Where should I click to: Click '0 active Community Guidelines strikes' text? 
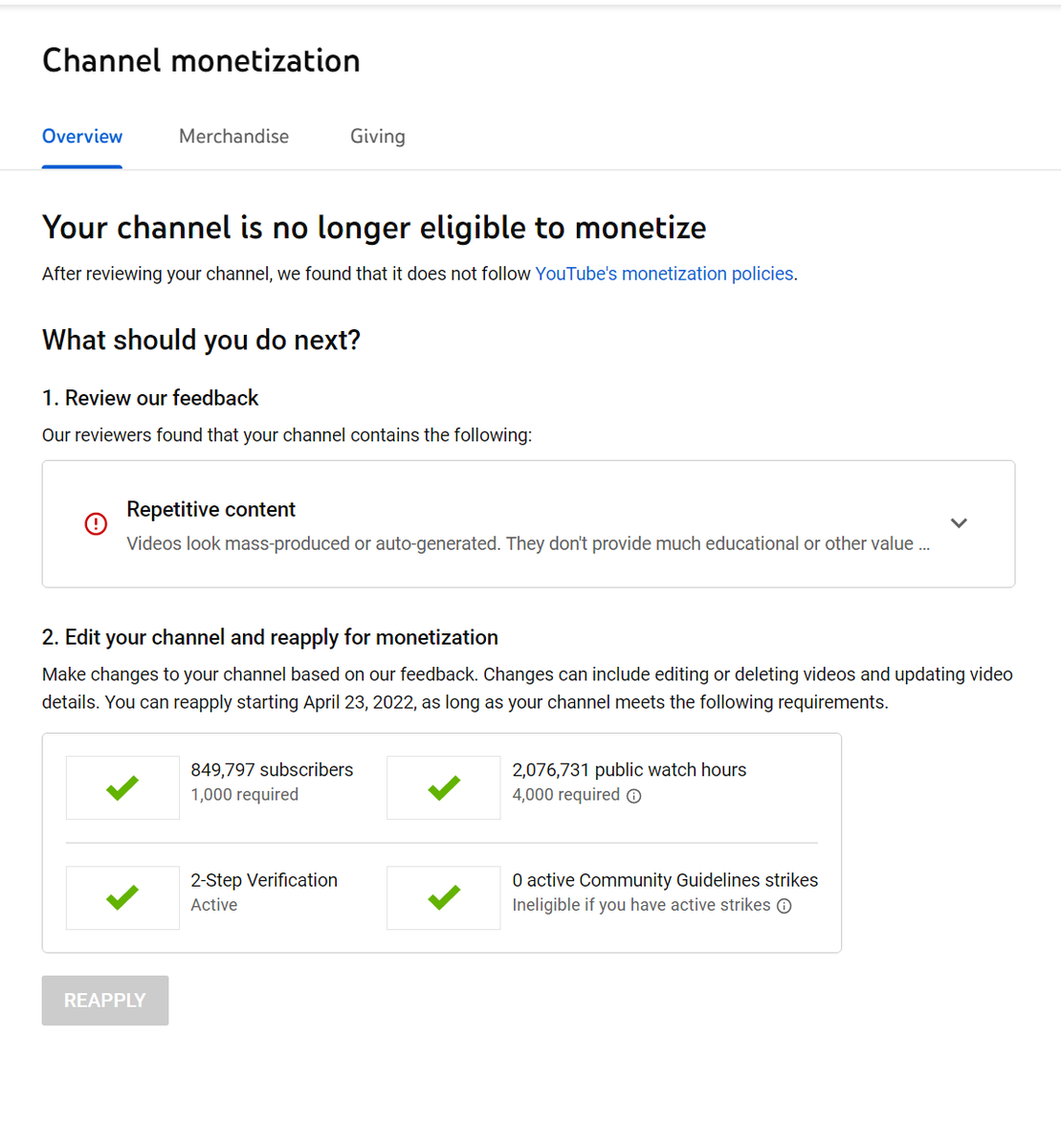pyautogui.click(x=665, y=880)
